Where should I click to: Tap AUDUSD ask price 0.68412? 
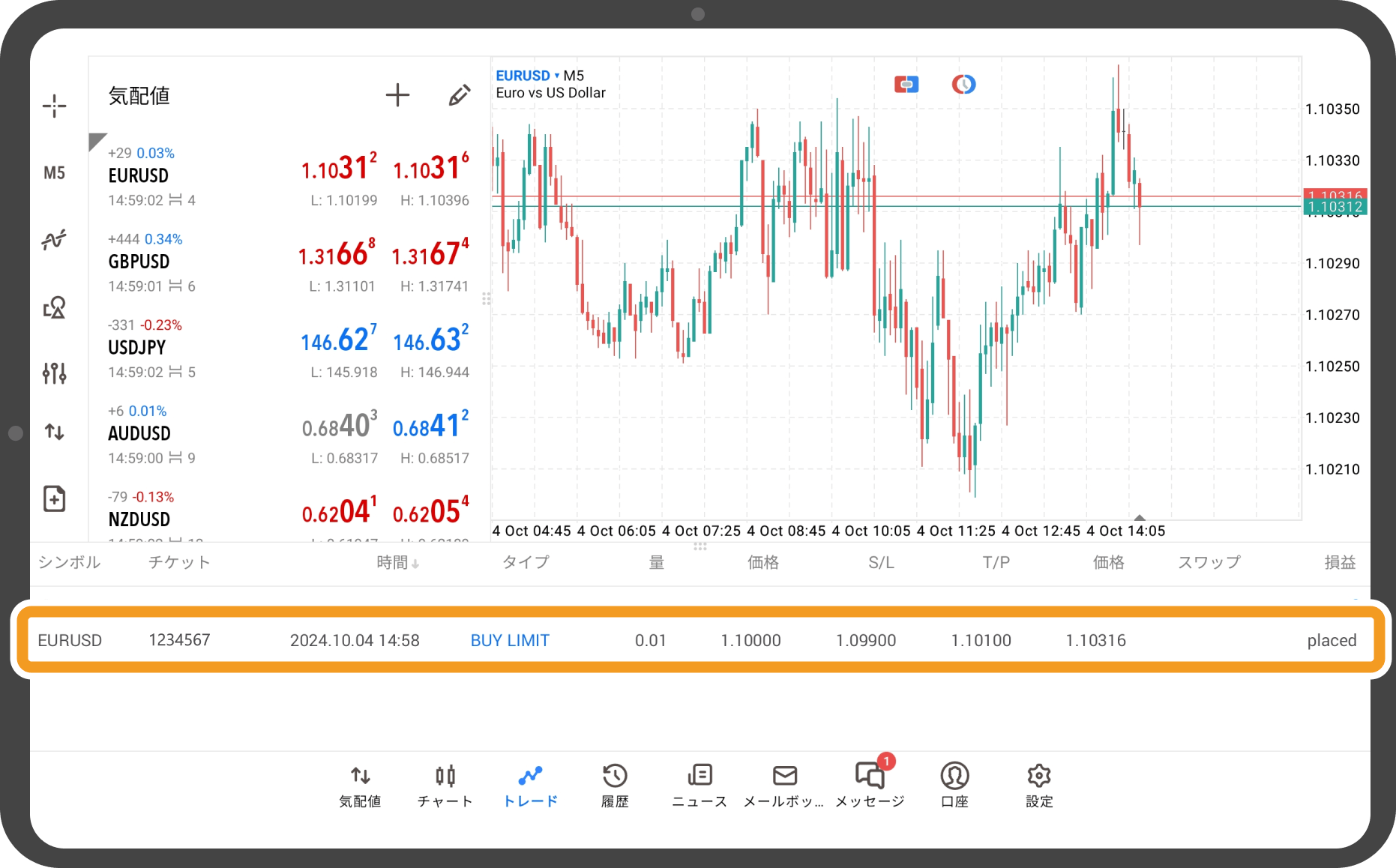click(x=431, y=426)
